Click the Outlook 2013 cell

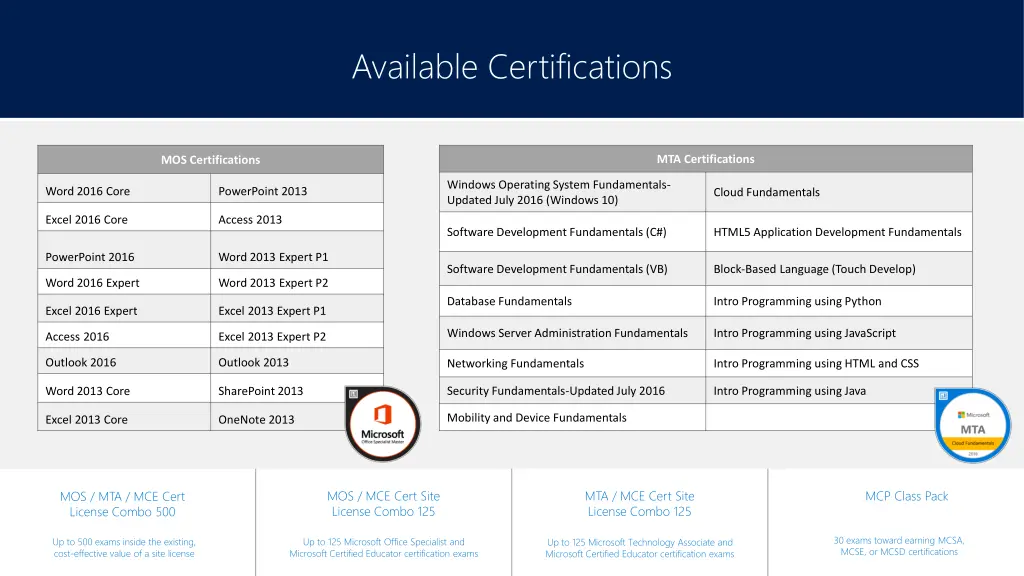296,362
